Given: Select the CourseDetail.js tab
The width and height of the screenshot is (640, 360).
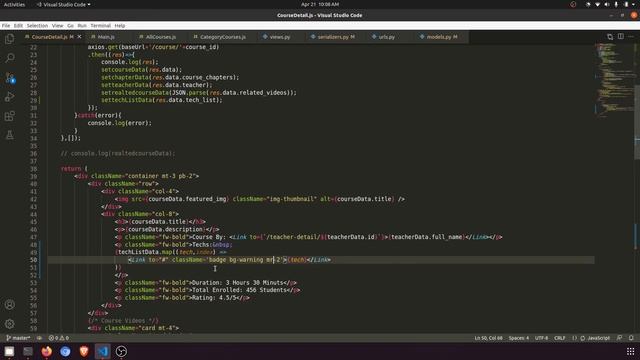Looking at the screenshot, I should click(49, 37).
